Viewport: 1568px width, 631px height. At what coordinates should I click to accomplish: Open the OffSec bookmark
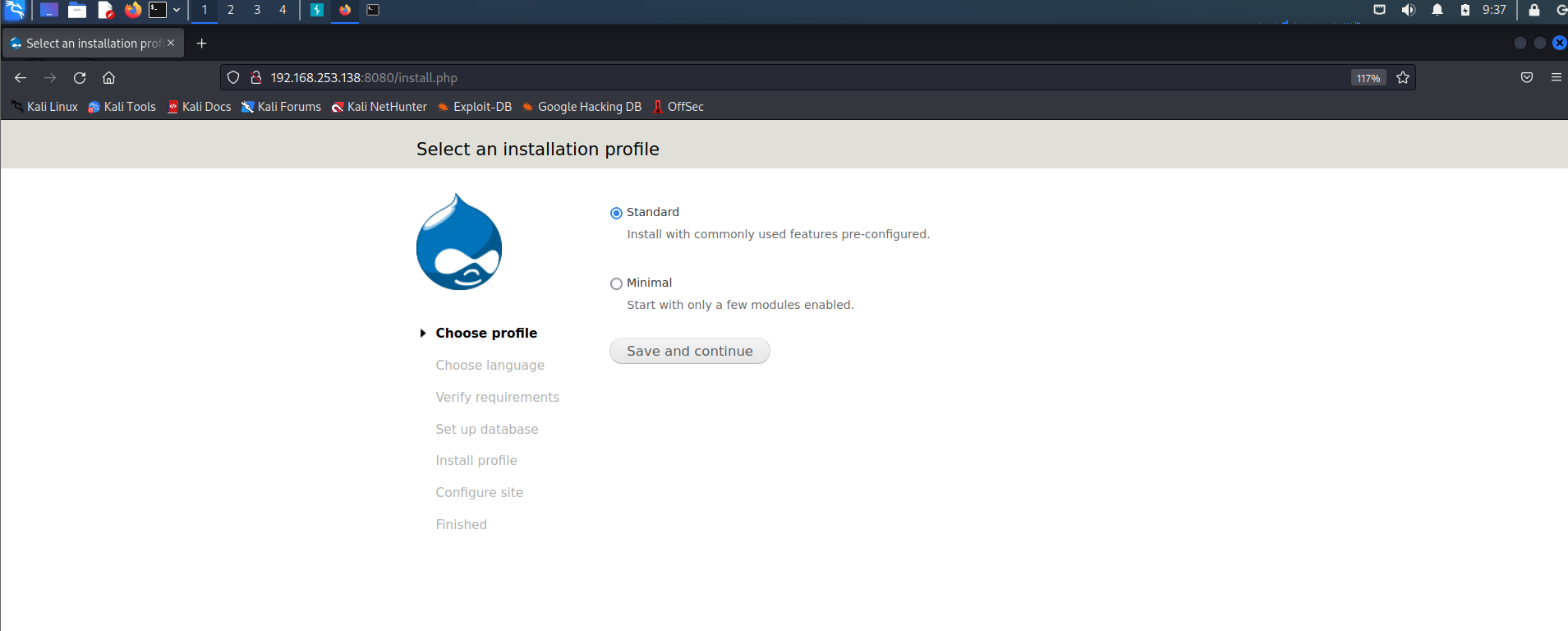(x=678, y=107)
